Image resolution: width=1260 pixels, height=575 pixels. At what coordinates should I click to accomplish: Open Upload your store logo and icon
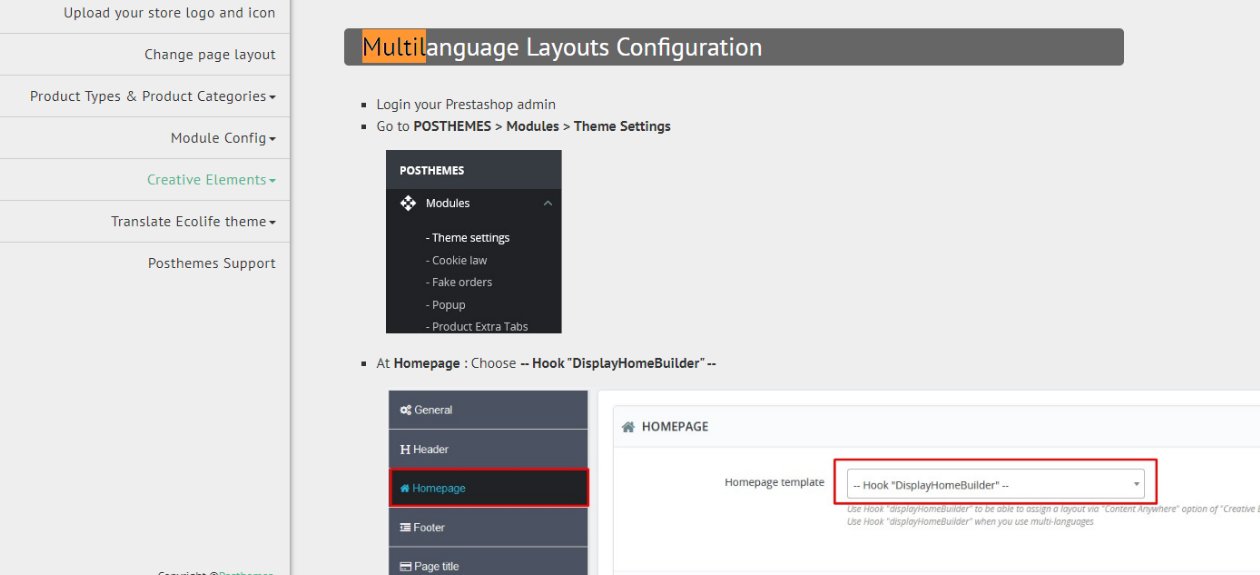coord(169,13)
